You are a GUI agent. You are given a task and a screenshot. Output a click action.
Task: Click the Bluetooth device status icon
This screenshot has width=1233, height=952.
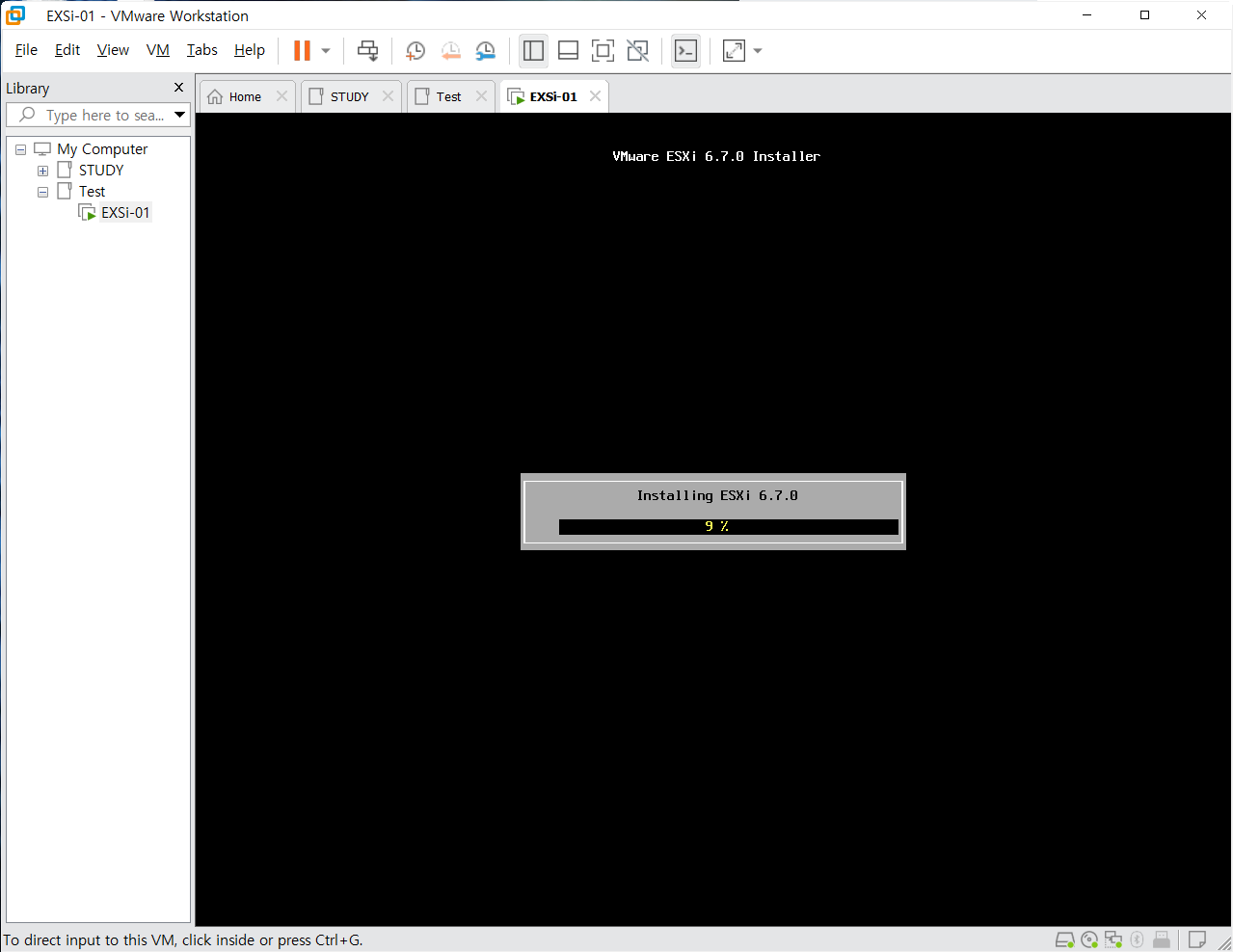tap(1138, 939)
